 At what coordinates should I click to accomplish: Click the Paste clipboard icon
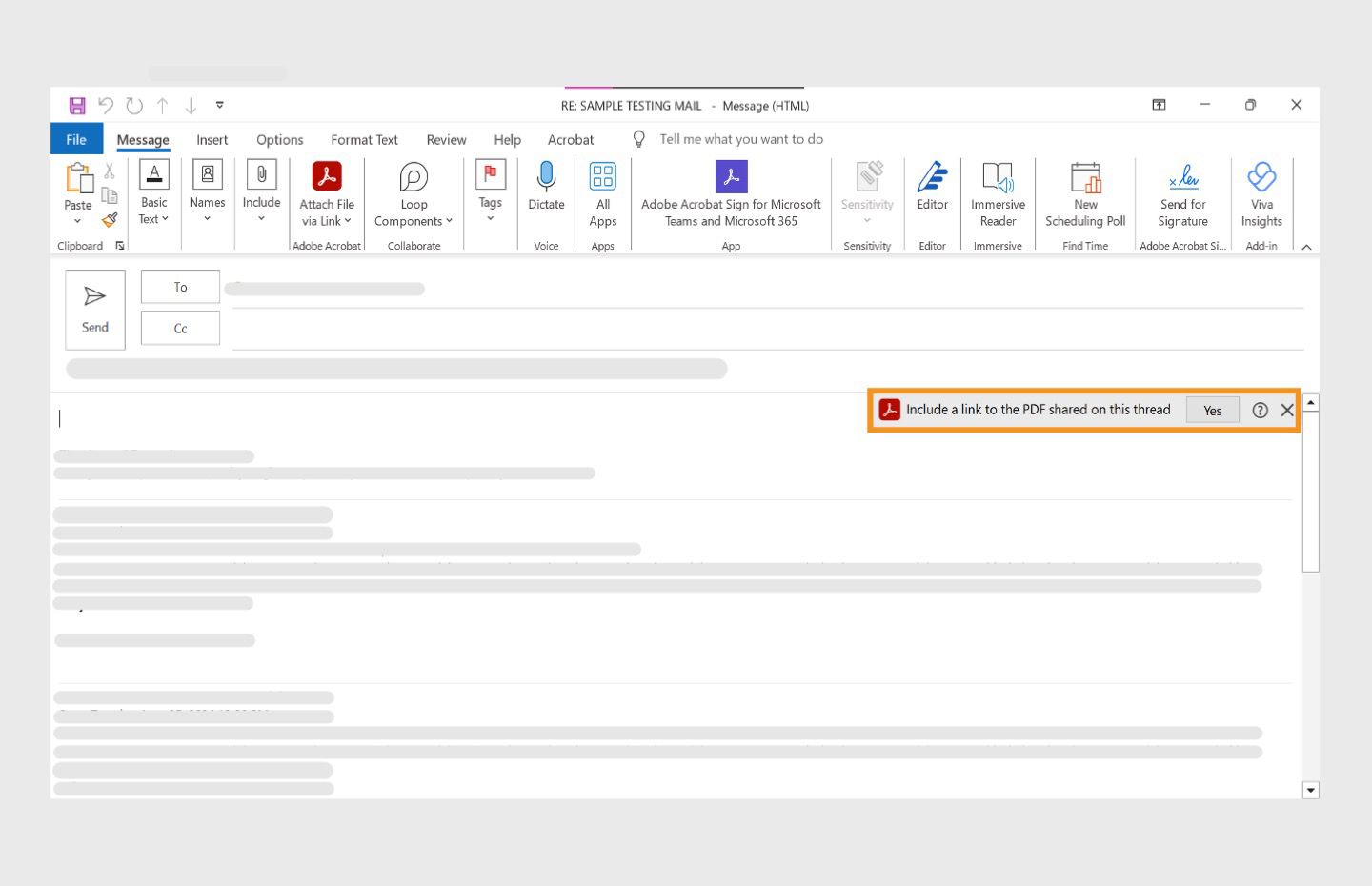point(78,178)
